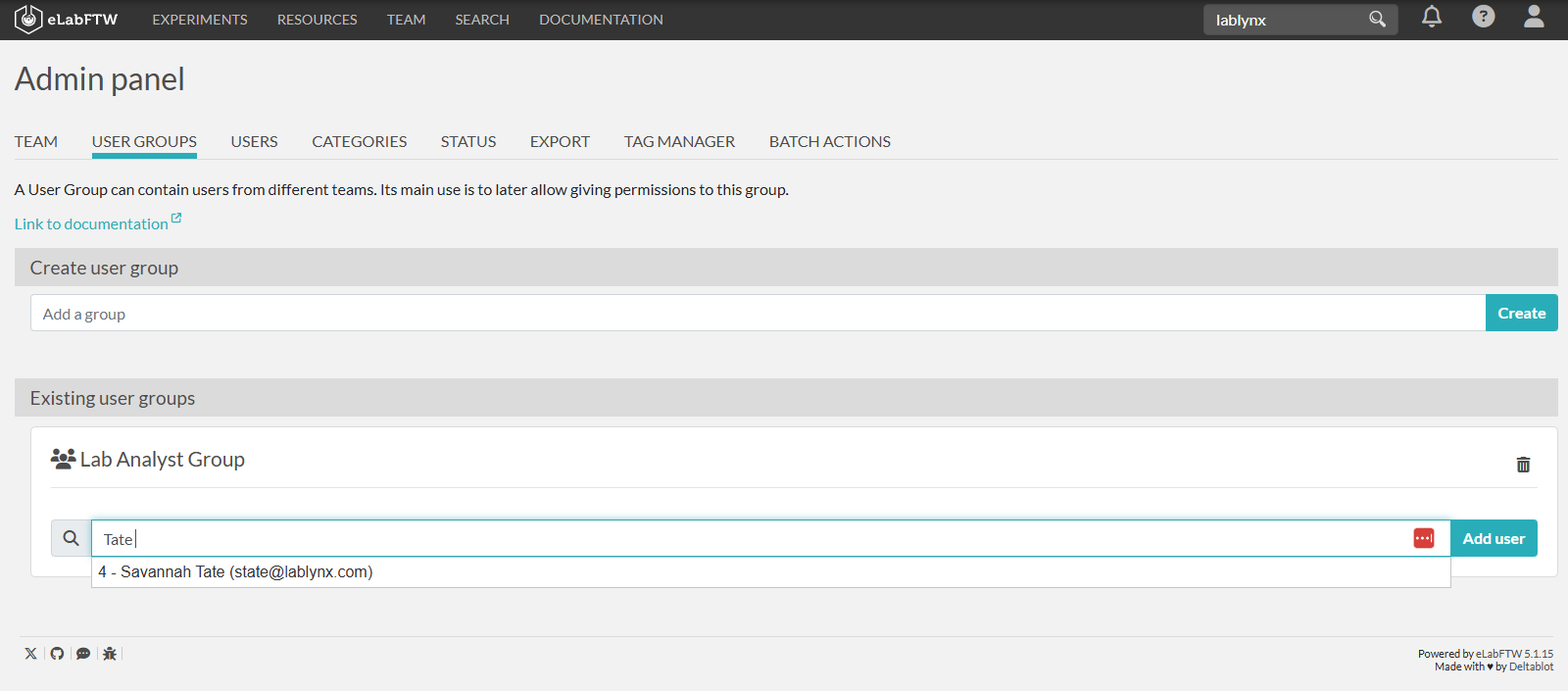
Task: Follow the Link to documentation
Action: point(91,224)
